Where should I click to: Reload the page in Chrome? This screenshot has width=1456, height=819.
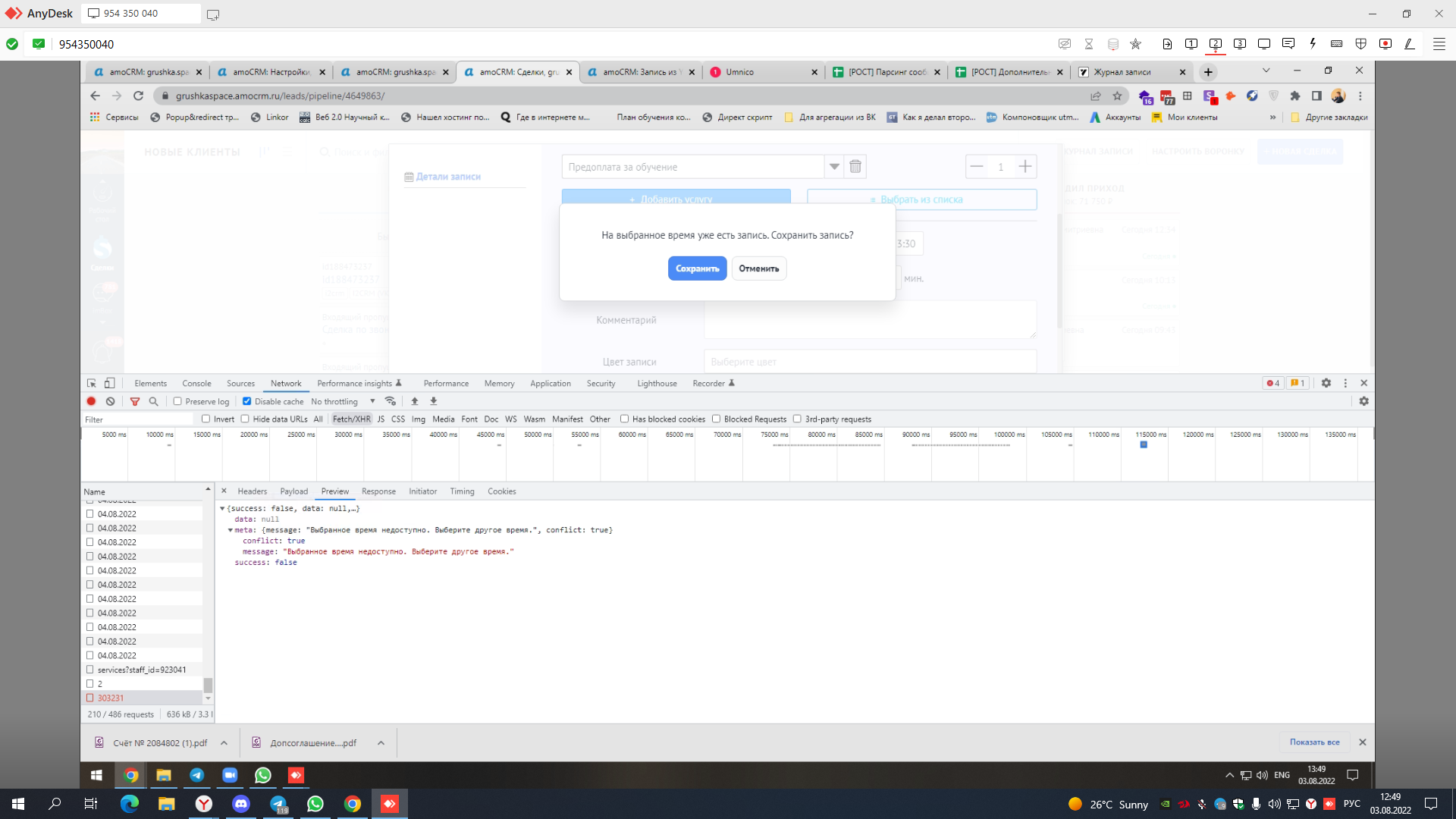(138, 96)
